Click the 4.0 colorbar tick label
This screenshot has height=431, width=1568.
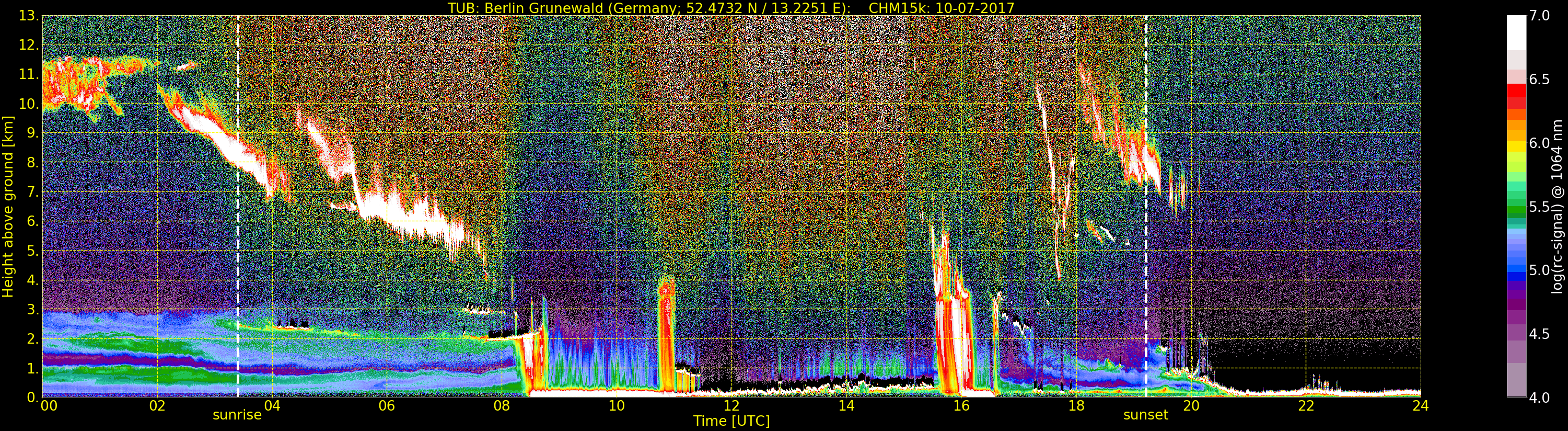pos(1539,398)
